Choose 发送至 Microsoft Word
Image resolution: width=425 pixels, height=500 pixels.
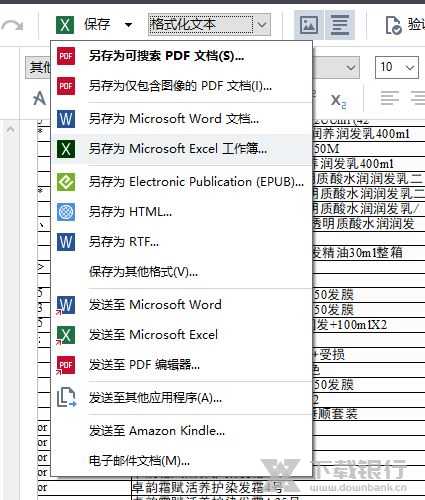tap(182, 305)
